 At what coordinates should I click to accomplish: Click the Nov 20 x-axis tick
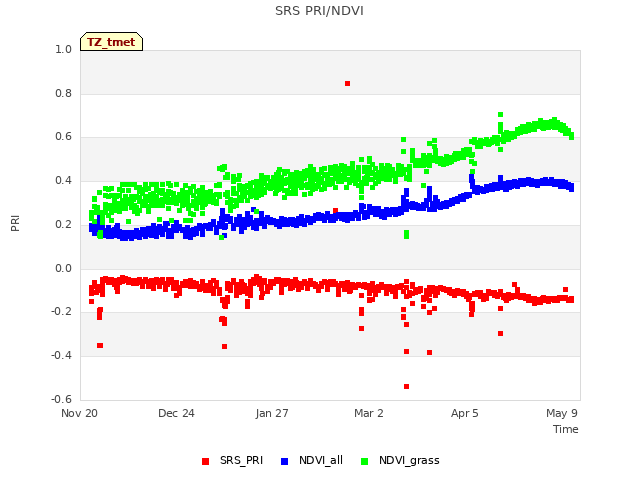click(79, 413)
